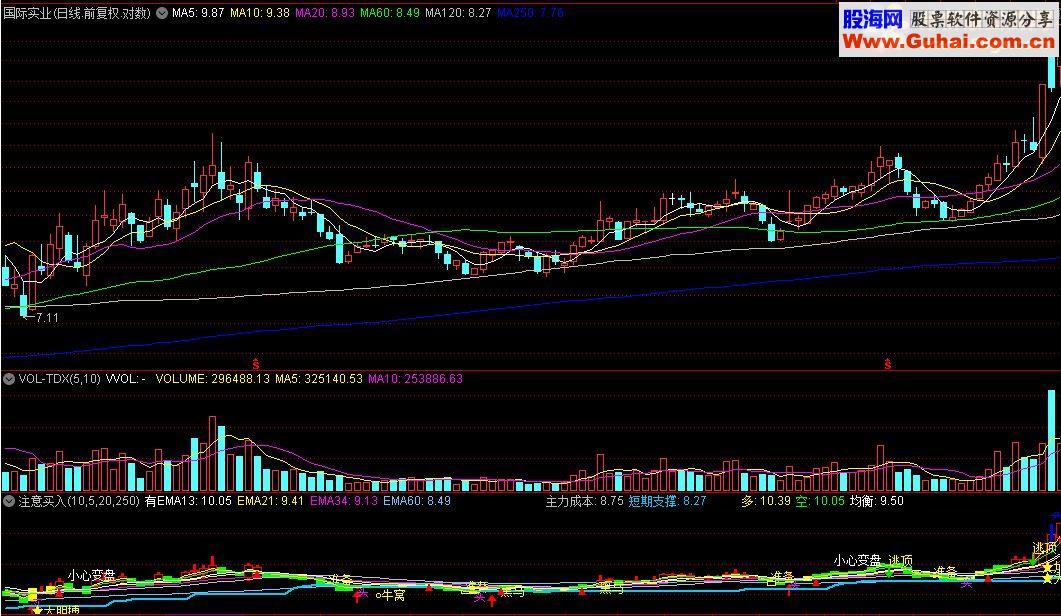This screenshot has height=616, width=1061.
Task: Click the 均衡: 9.50 value
Action: click(x=877, y=501)
